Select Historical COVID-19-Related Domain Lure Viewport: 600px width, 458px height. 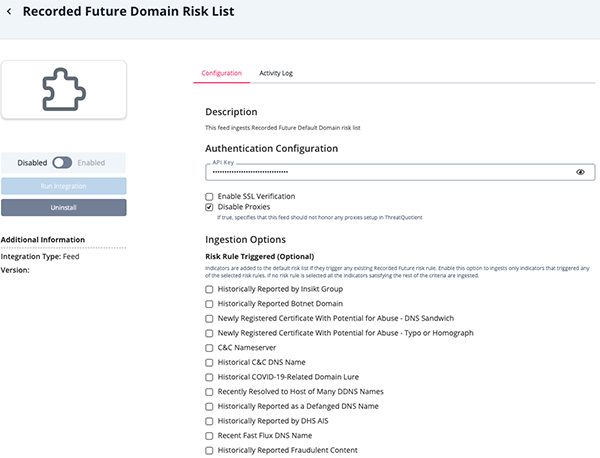[209, 377]
